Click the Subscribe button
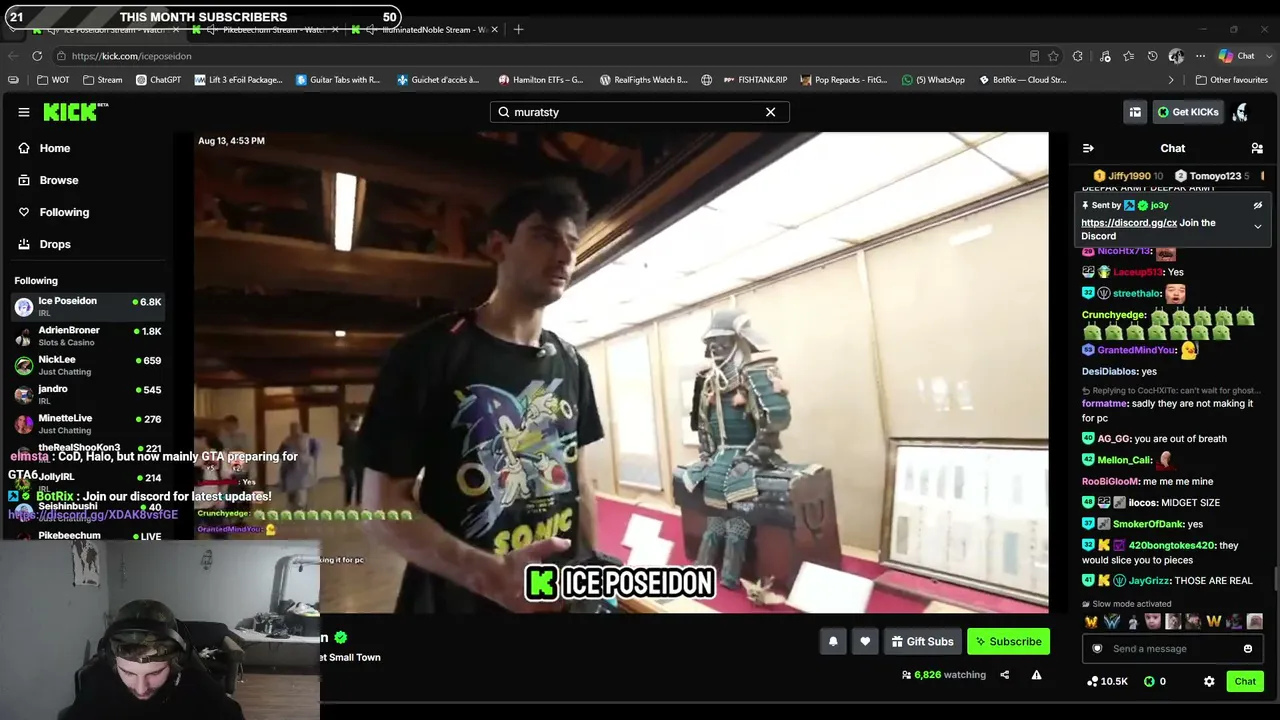The height and width of the screenshot is (720, 1280). 1008,642
